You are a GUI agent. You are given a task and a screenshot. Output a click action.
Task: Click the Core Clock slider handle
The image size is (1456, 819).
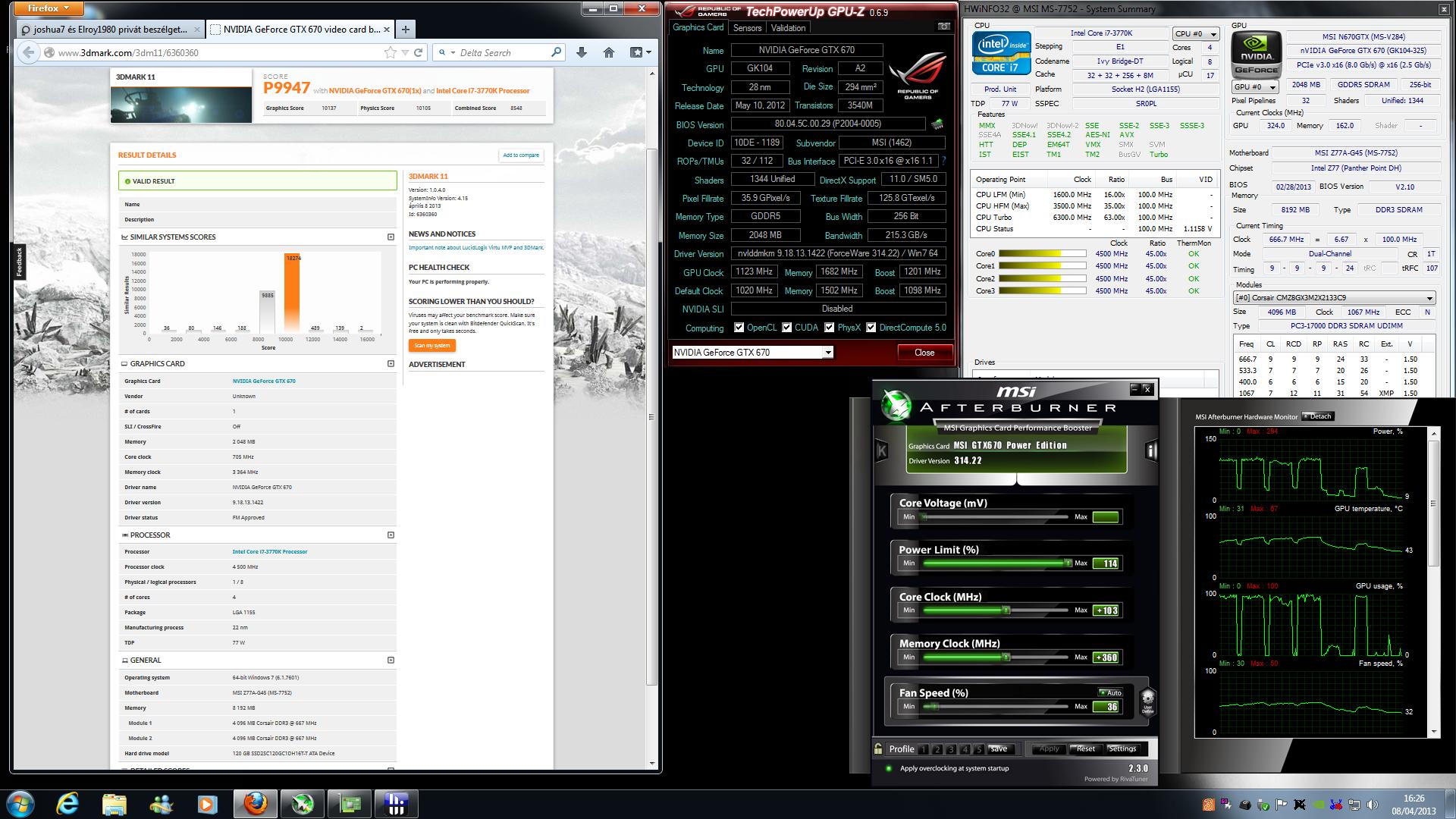[x=1006, y=610]
